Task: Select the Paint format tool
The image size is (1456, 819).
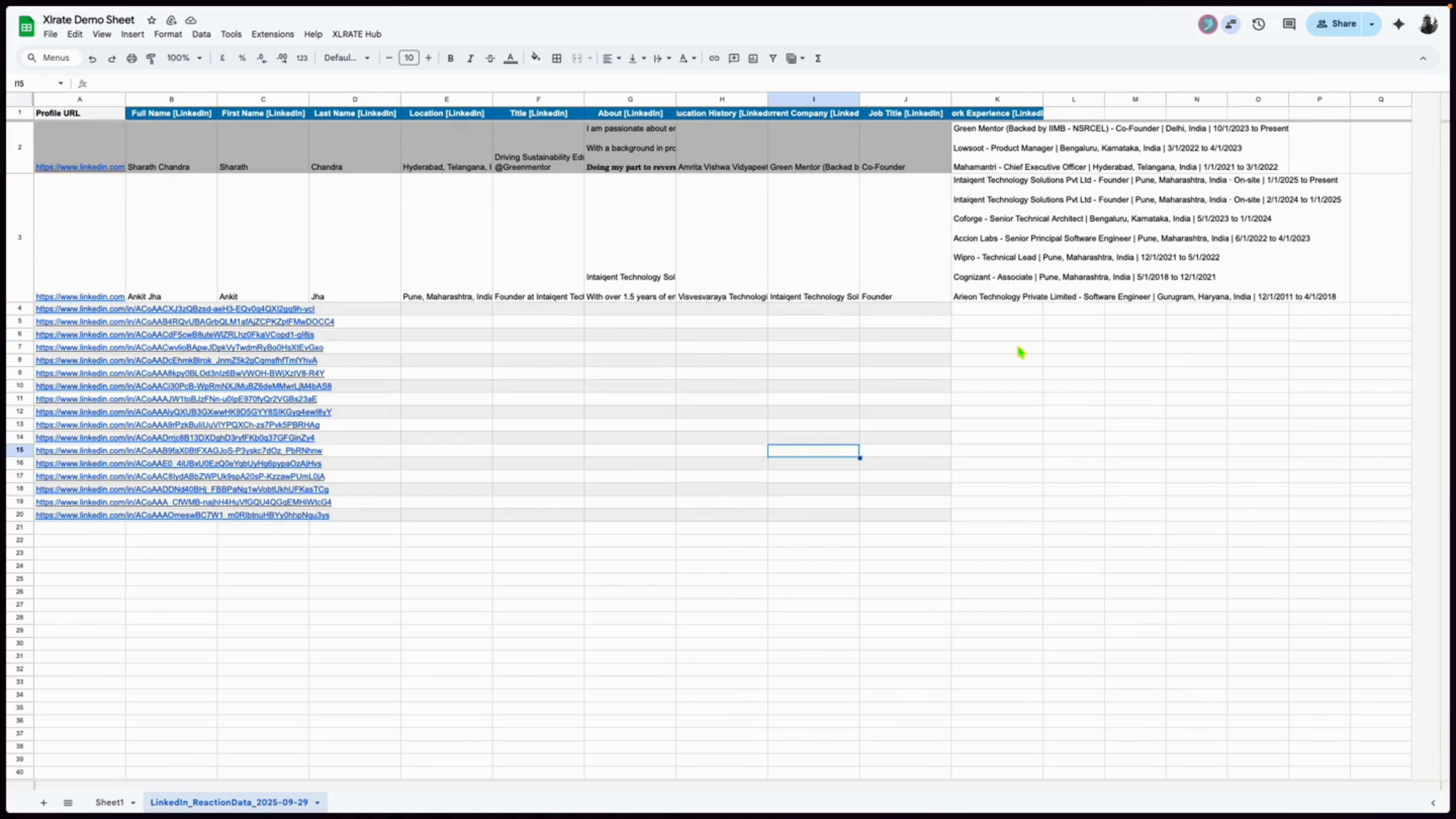Action: coord(151,58)
